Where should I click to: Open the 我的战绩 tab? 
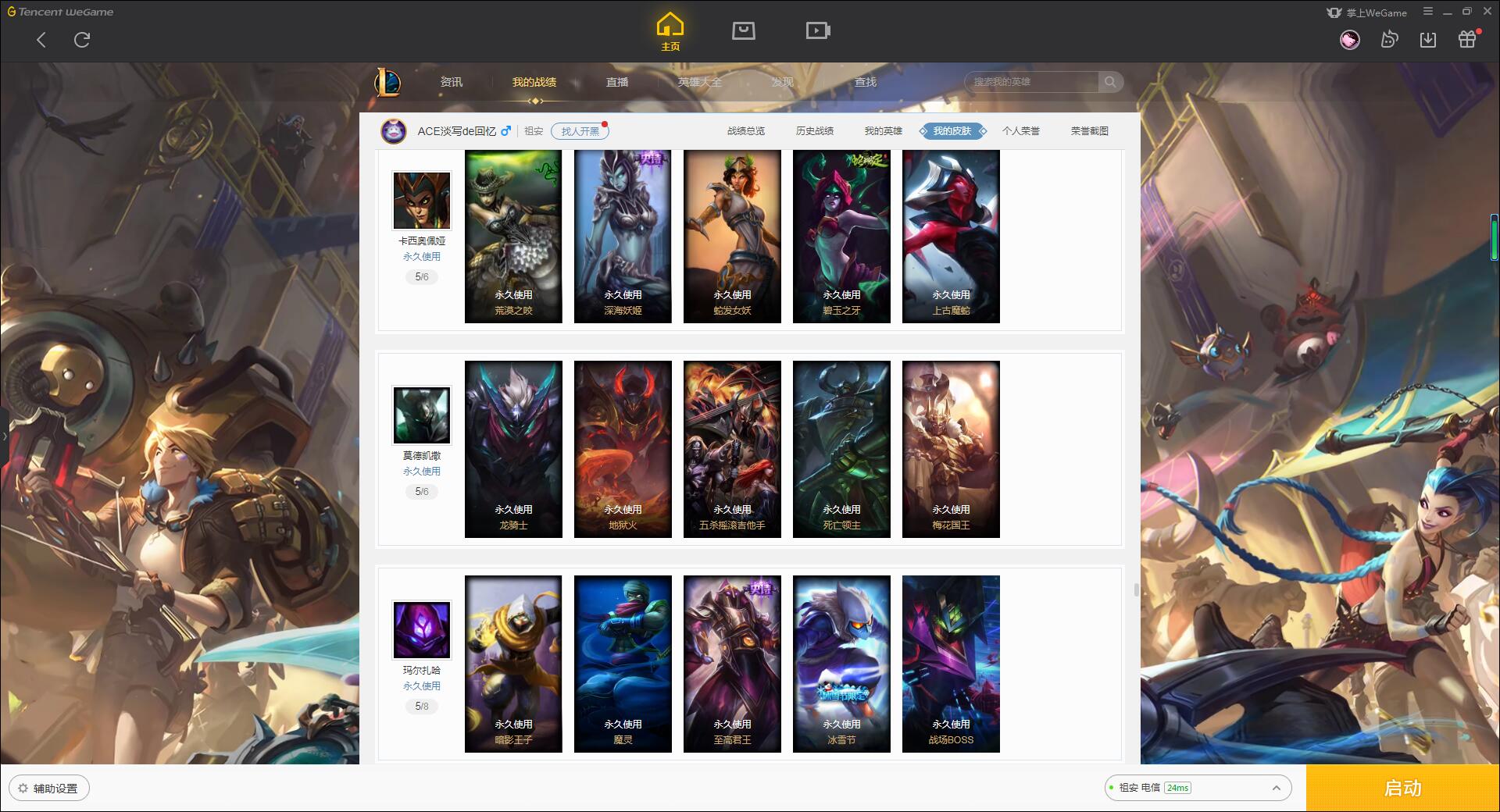click(x=534, y=82)
